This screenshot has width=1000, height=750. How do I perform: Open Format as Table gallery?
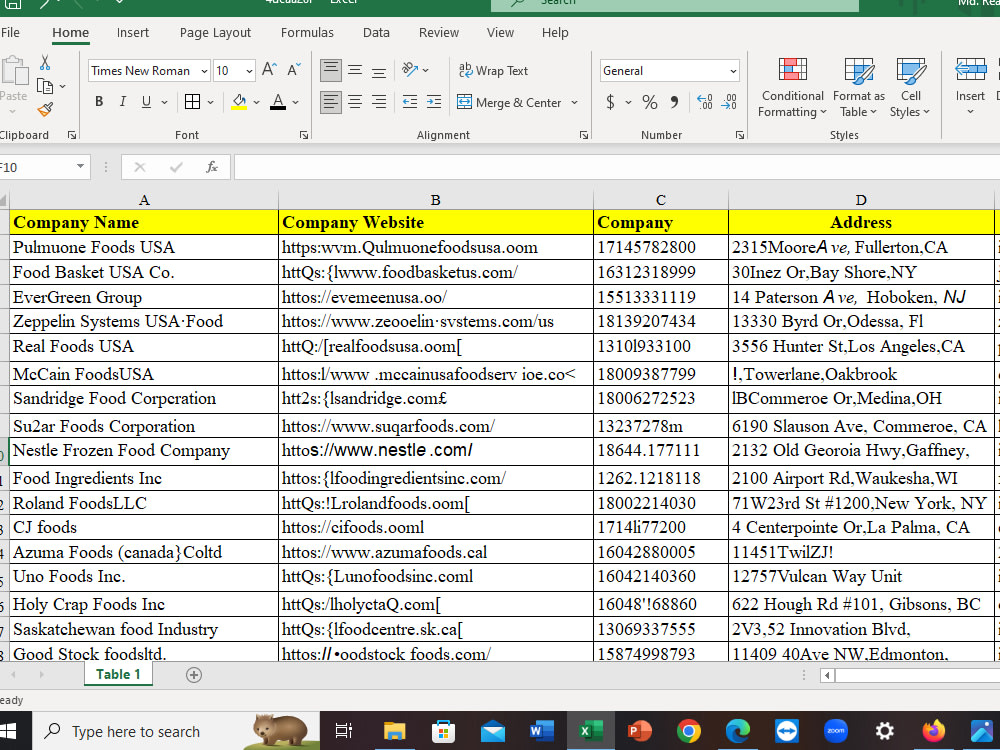(x=858, y=87)
